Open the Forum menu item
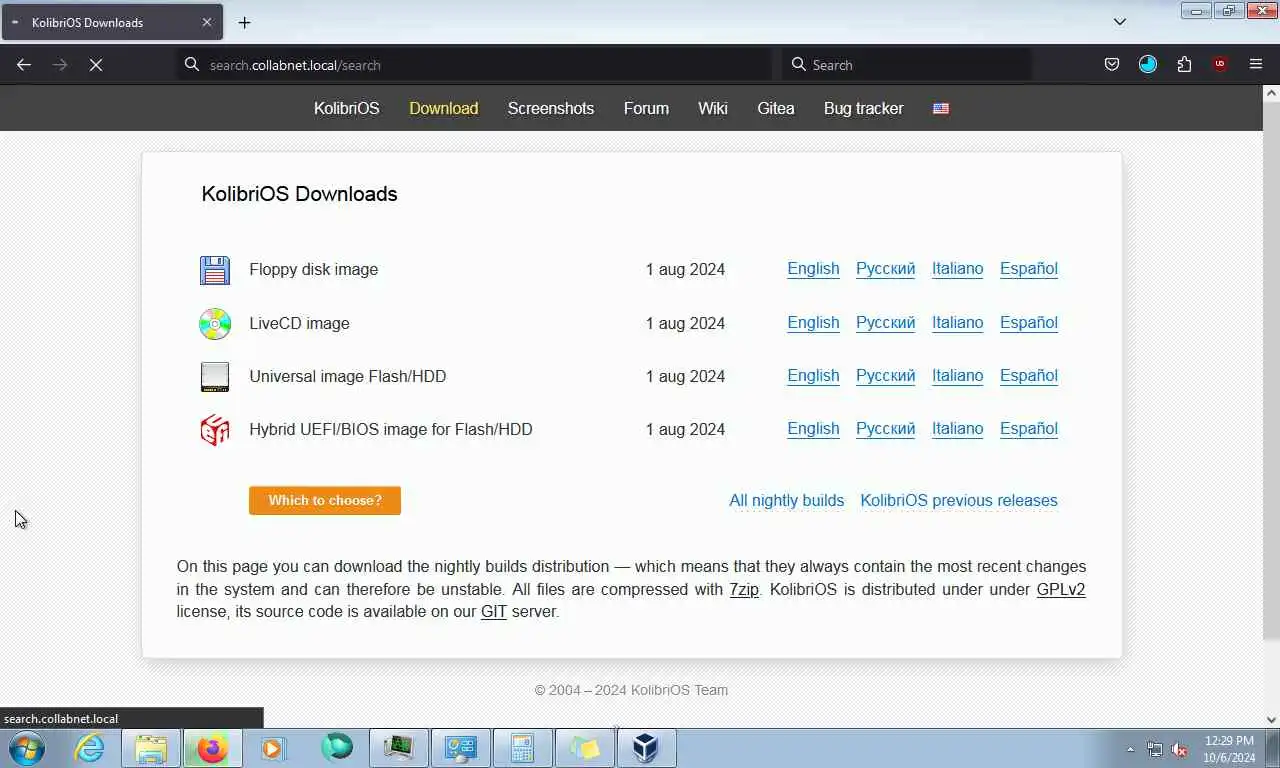The width and height of the screenshot is (1280, 768). tap(646, 108)
